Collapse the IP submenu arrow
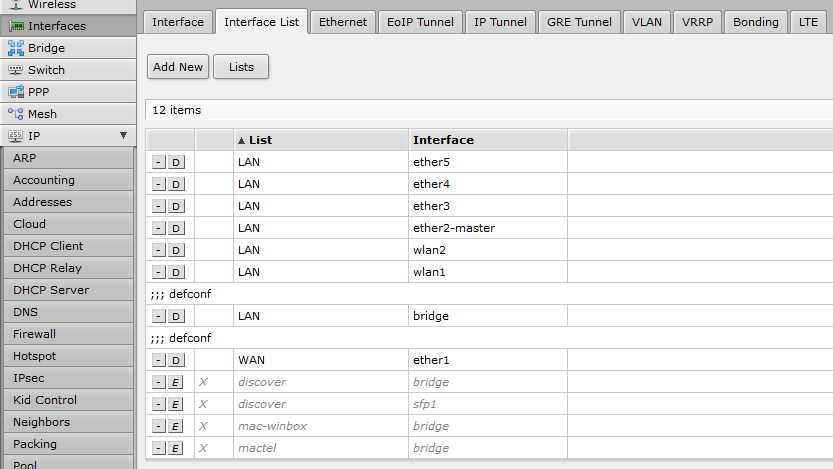Image resolution: width=833 pixels, height=469 pixels. pos(123,135)
